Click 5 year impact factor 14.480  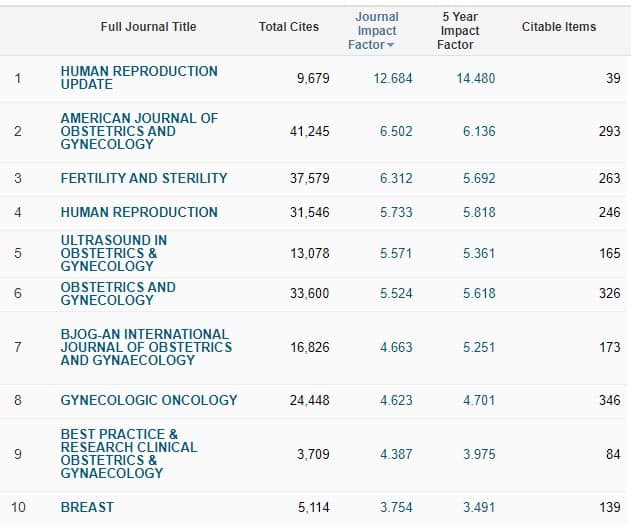point(475,78)
